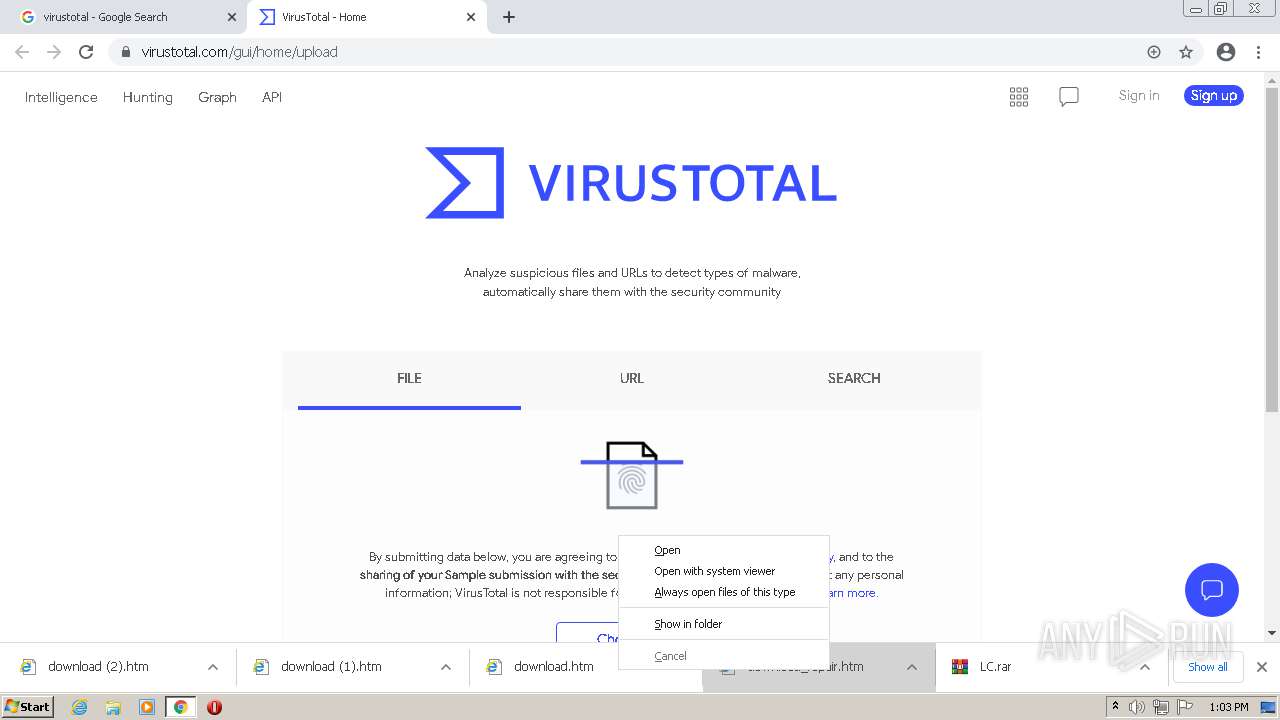Open the Chrome three-dot menu
Screen dimensions: 1280x720
tap(1258, 52)
